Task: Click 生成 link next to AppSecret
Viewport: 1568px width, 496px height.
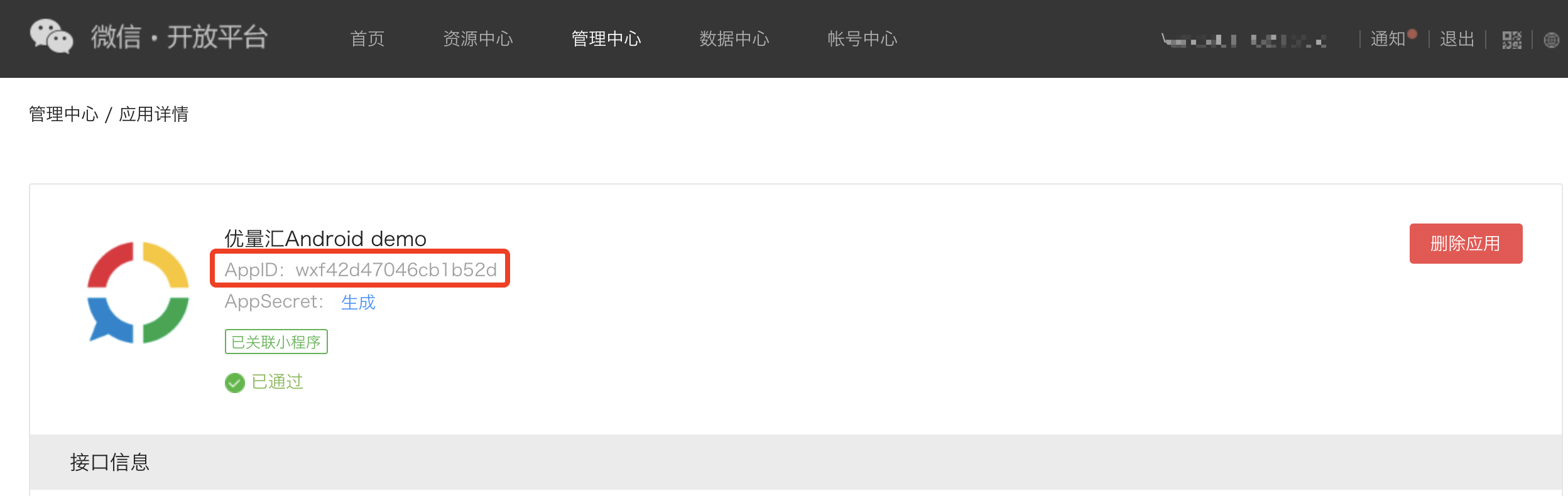Action: [358, 302]
